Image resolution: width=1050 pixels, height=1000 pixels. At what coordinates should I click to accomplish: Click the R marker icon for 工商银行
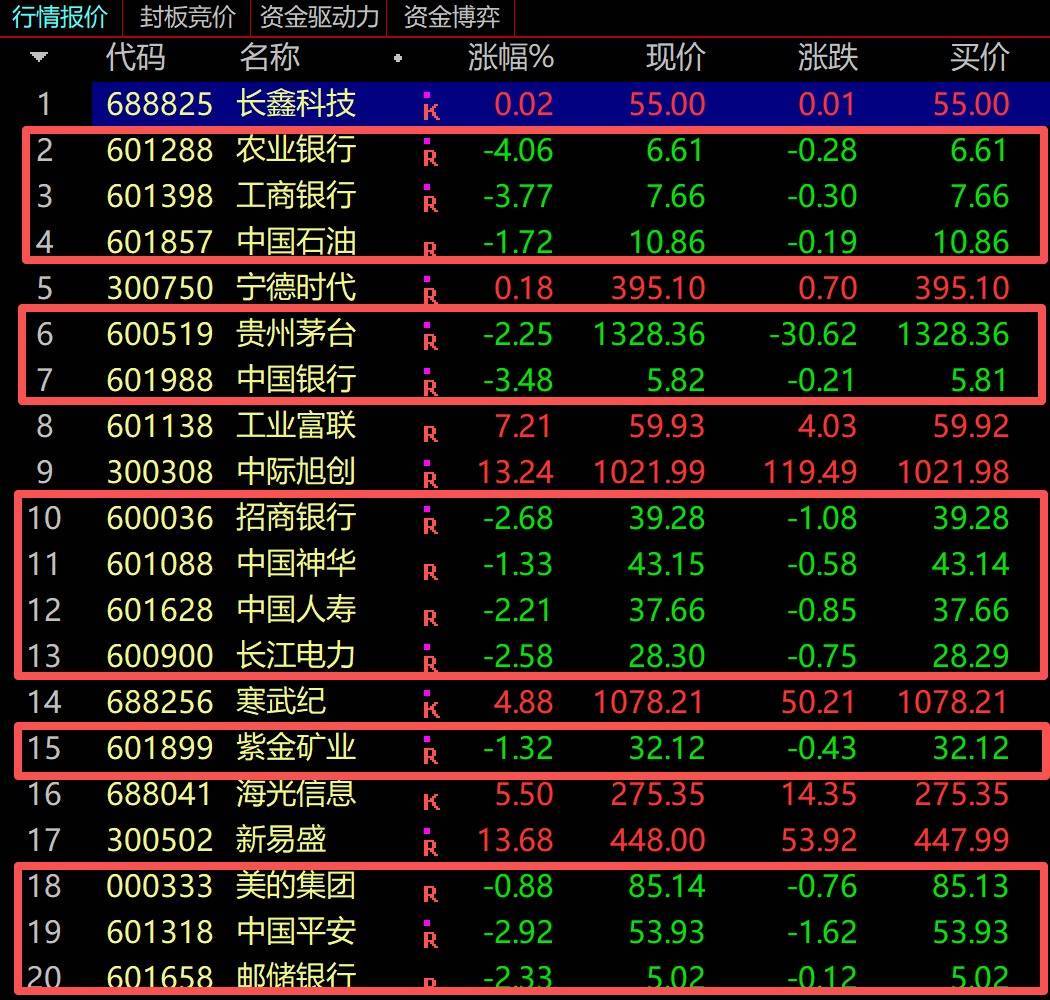pos(430,199)
